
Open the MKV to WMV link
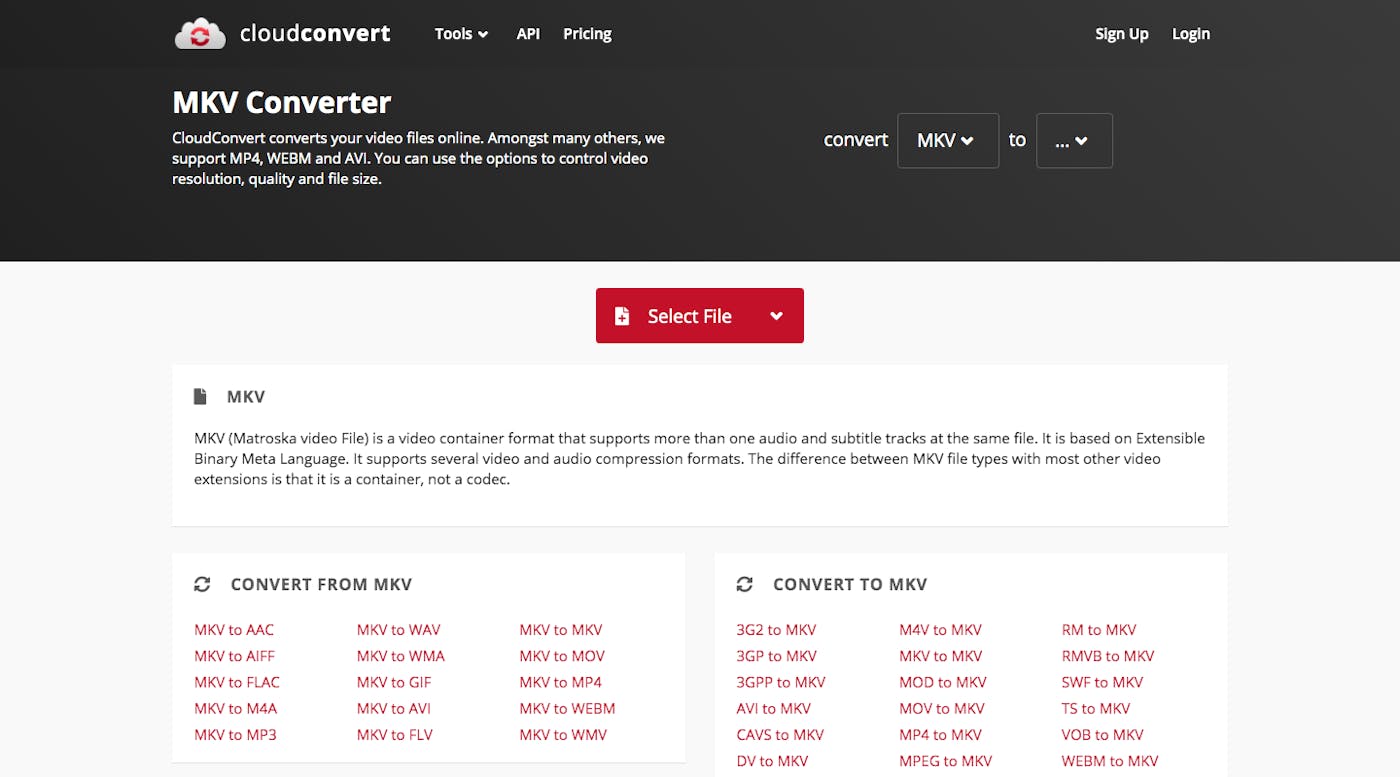click(563, 735)
